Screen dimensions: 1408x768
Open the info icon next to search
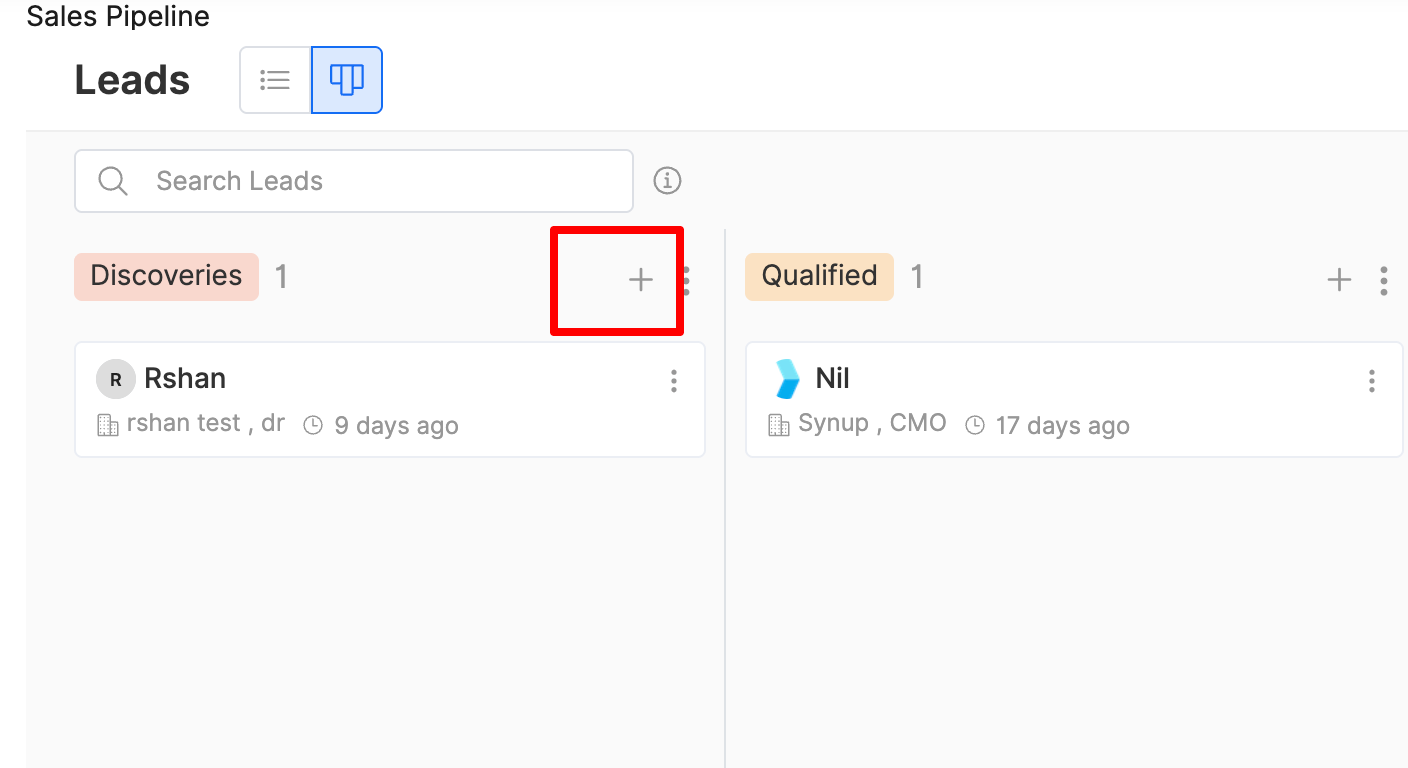point(667,181)
